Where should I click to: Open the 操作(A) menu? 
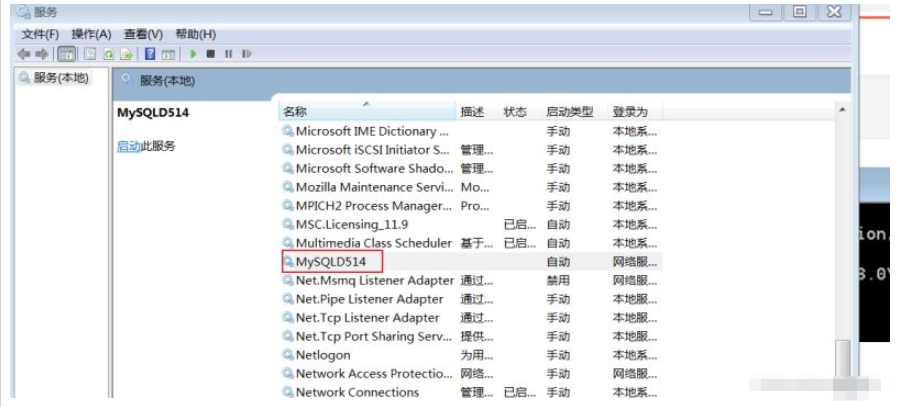coord(91,35)
